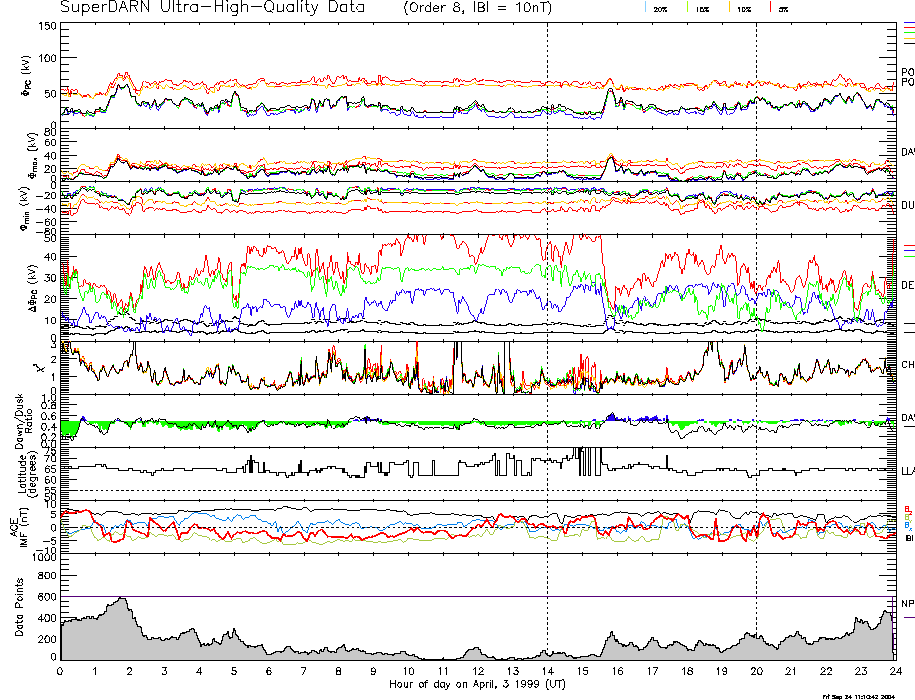Click the 'Hour of day on April, 3 1999 (UT)' label
Viewport: 915px width, 700px height.
point(477,685)
